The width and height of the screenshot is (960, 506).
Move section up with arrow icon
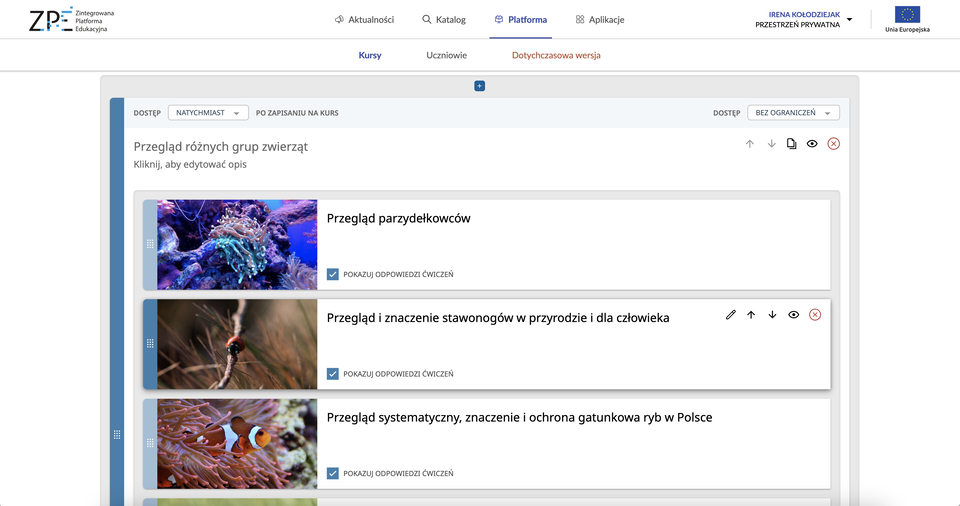[750, 144]
